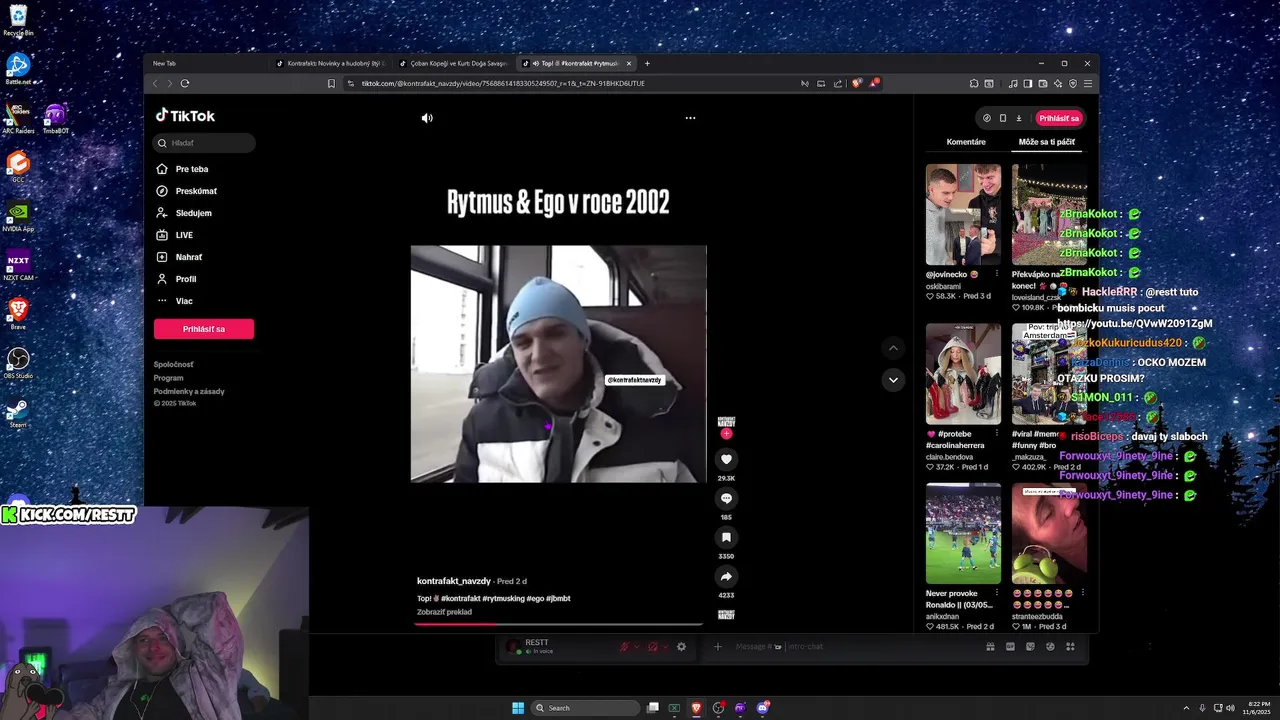Open more options on the @jovinecko thumbnail
1280x720 pixels.
(x=996, y=274)
